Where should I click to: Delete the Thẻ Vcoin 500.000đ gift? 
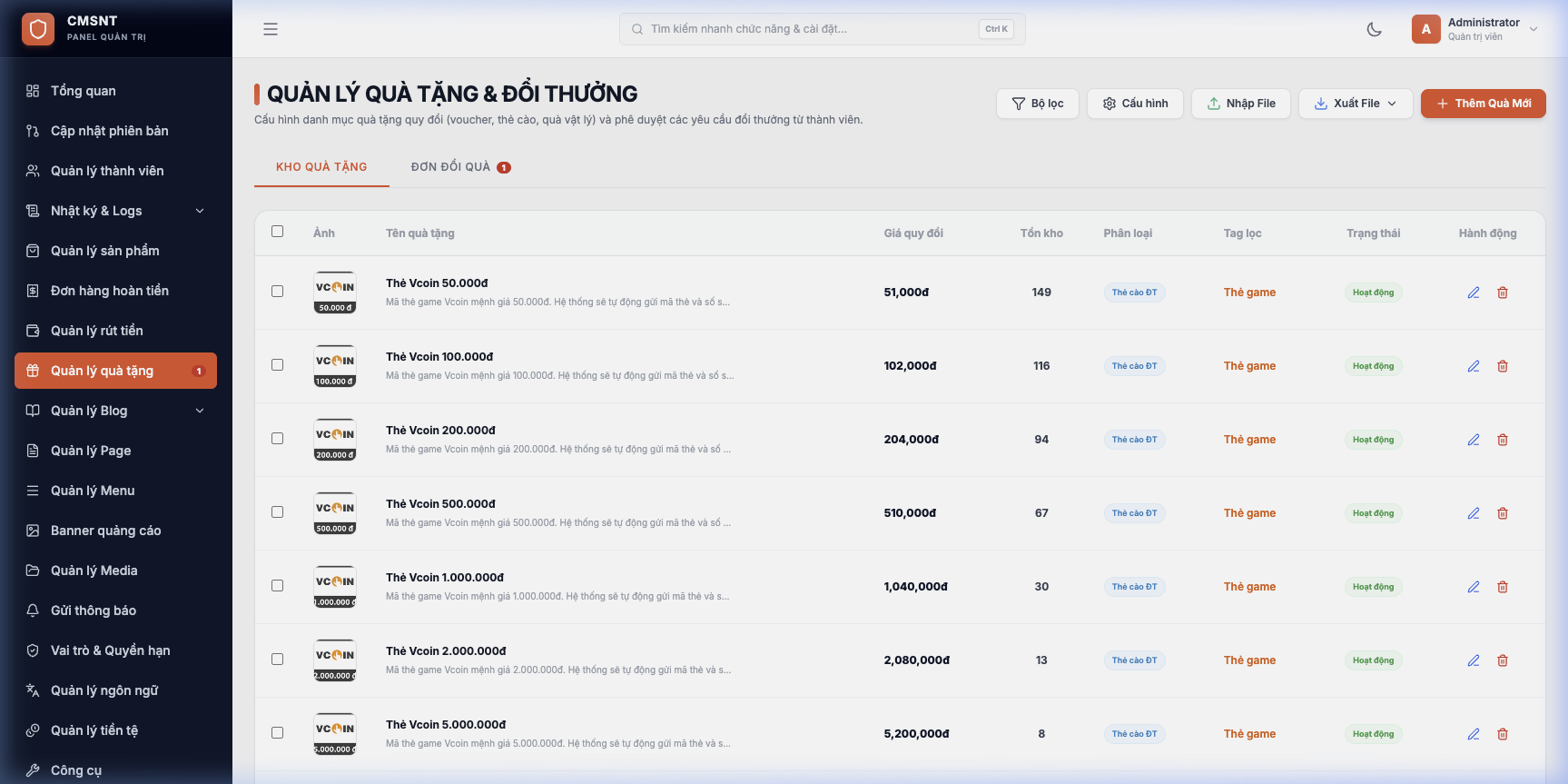(x=1503, y=513)
